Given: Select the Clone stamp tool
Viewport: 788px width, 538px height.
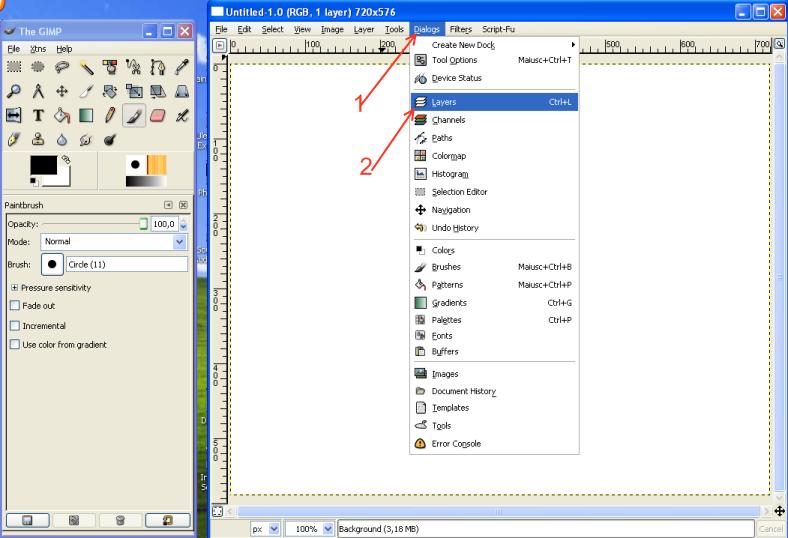Looking at the screenshot, I should tap(38, 139).
